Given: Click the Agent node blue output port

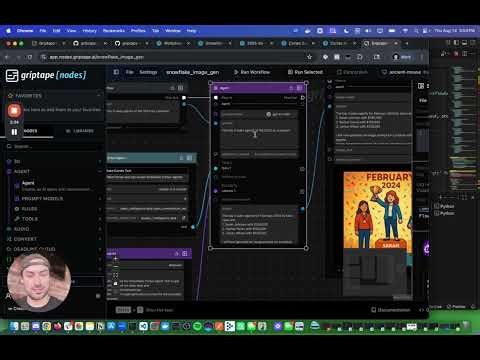Looking at the screenshot, I should [303, 209].
